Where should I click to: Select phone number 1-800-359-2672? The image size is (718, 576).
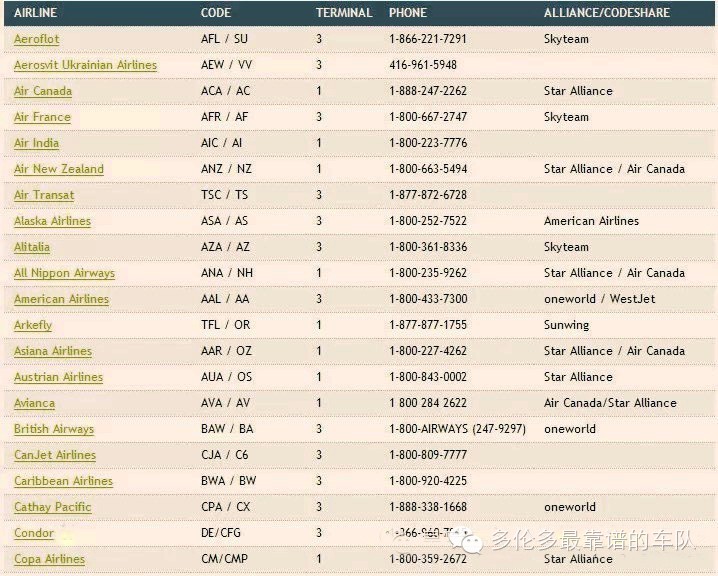428,560
